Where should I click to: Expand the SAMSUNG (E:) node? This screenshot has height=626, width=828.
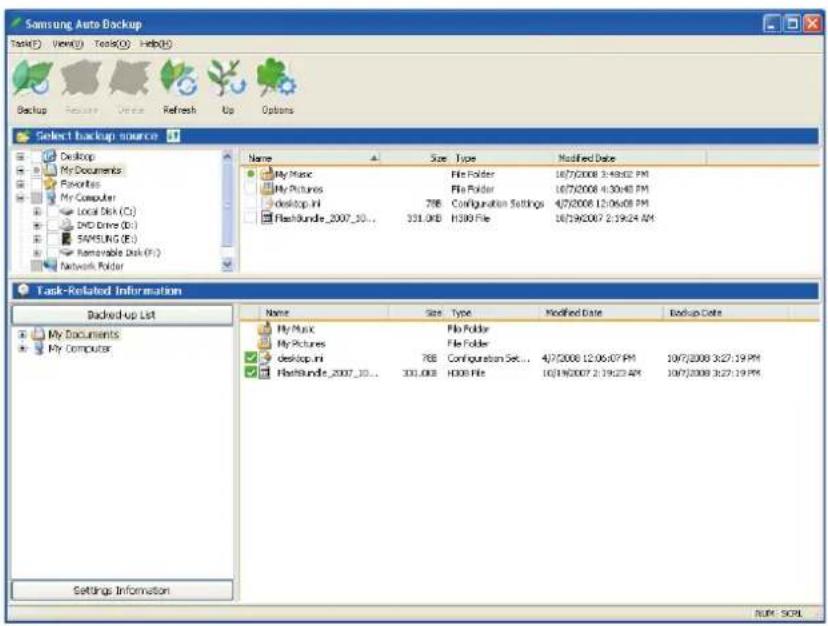37,239
